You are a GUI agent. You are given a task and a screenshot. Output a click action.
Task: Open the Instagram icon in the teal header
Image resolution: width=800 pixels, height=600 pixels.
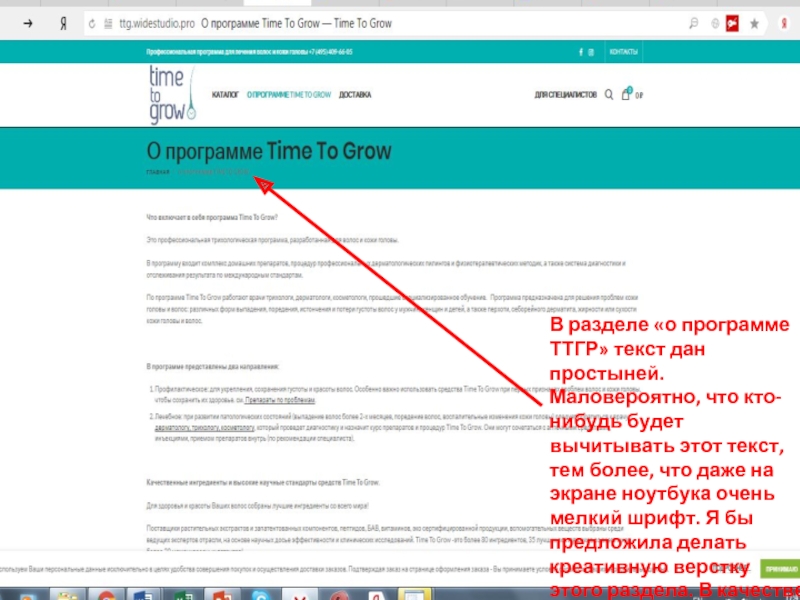point(591,52)
